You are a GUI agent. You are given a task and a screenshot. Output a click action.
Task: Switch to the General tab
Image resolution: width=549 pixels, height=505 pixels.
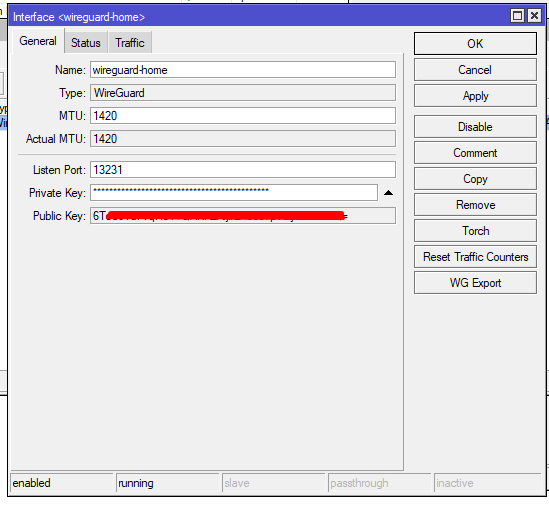click(38, 41)
